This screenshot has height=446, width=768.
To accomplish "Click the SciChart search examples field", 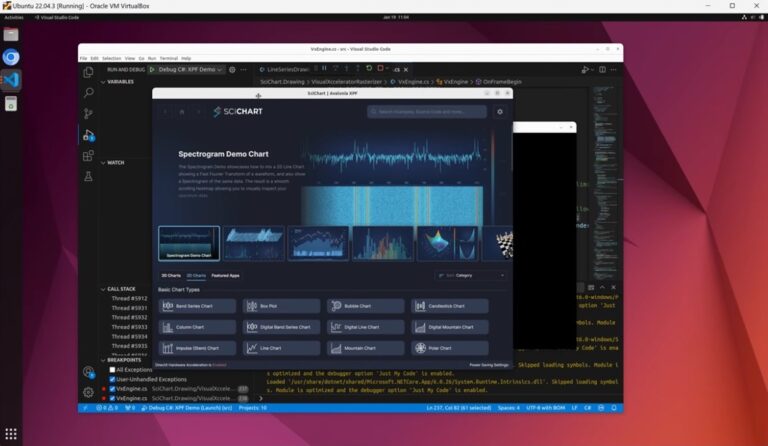I will 427,112.
